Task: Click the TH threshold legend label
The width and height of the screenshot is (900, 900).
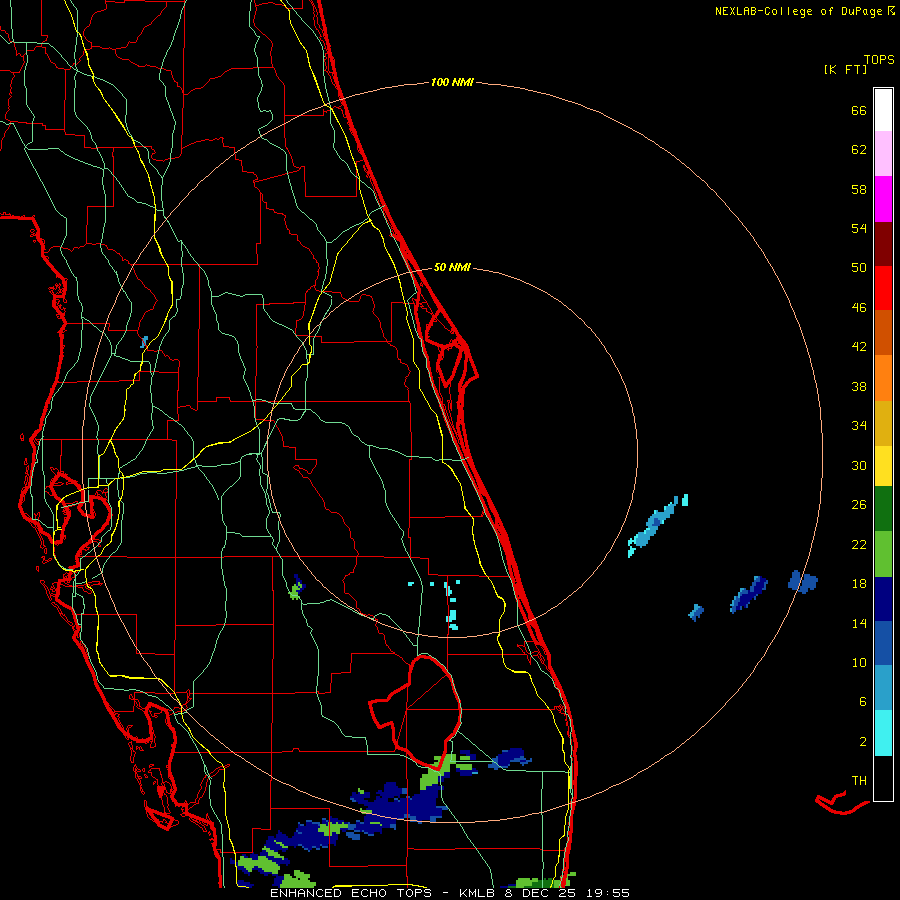Action: pos(859,781)
